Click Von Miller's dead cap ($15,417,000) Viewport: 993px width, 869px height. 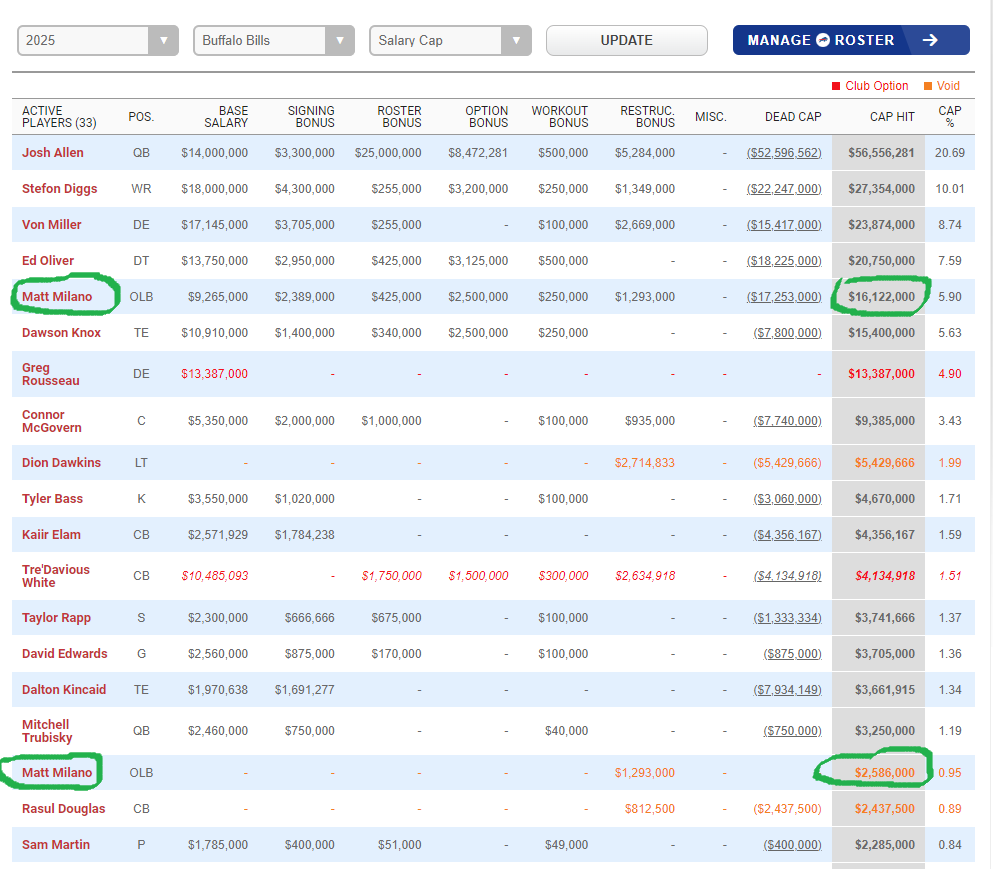(x=784, y=225)
